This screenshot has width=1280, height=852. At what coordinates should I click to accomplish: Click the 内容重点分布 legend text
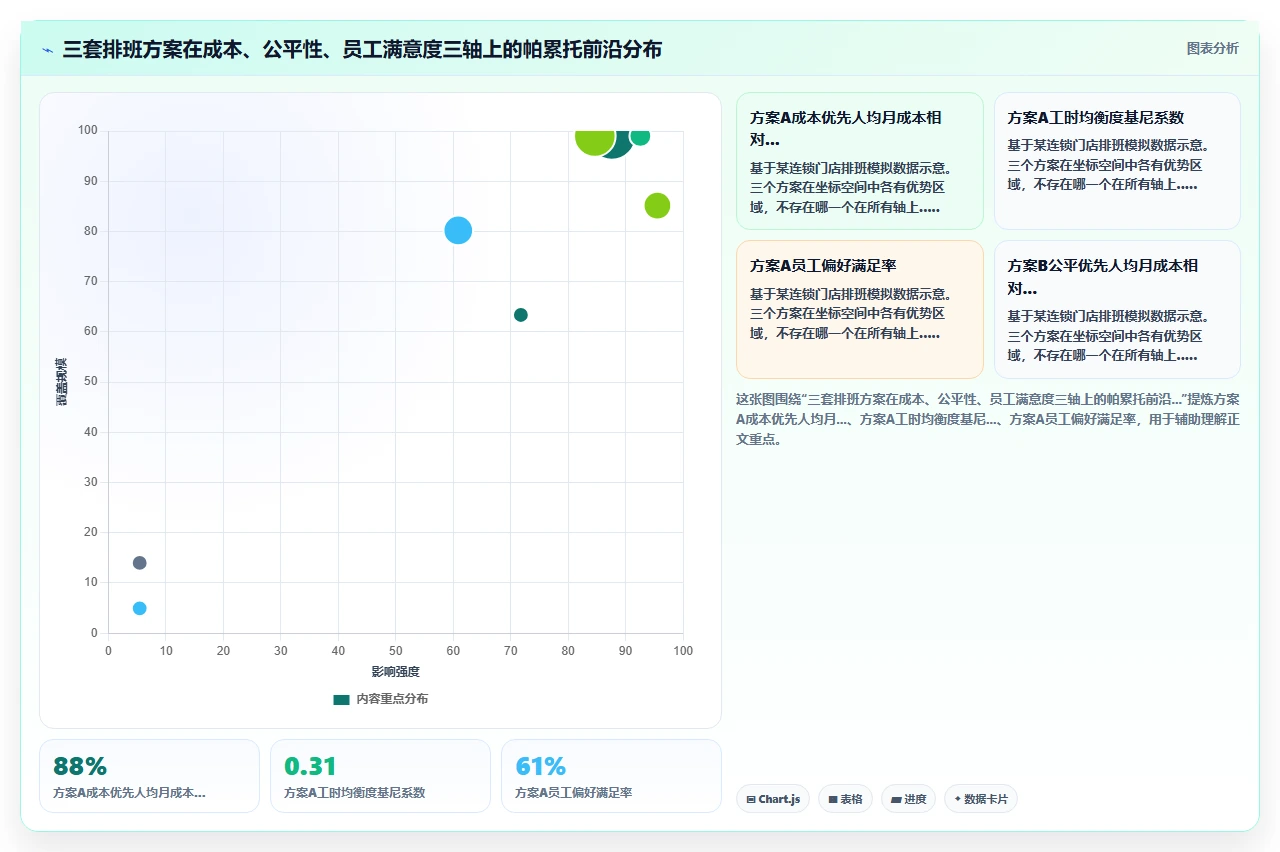click(x=392, y=699)
